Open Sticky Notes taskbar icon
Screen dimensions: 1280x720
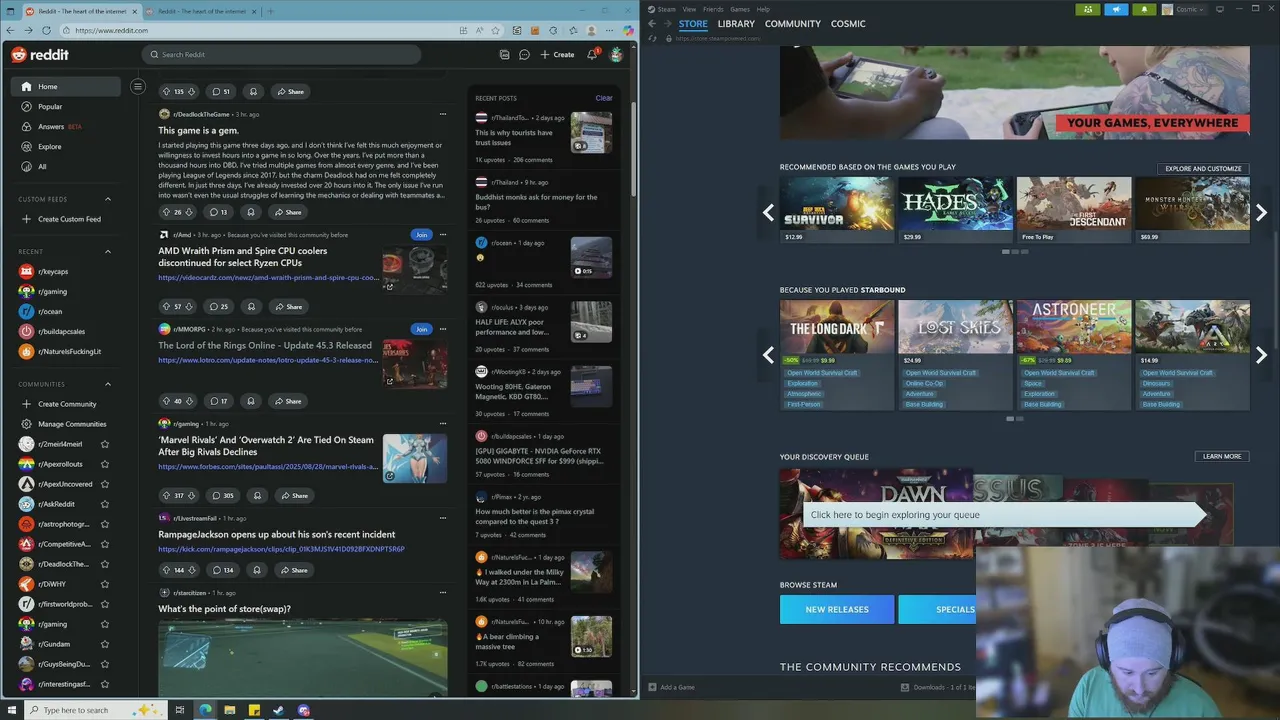(254, 710)
